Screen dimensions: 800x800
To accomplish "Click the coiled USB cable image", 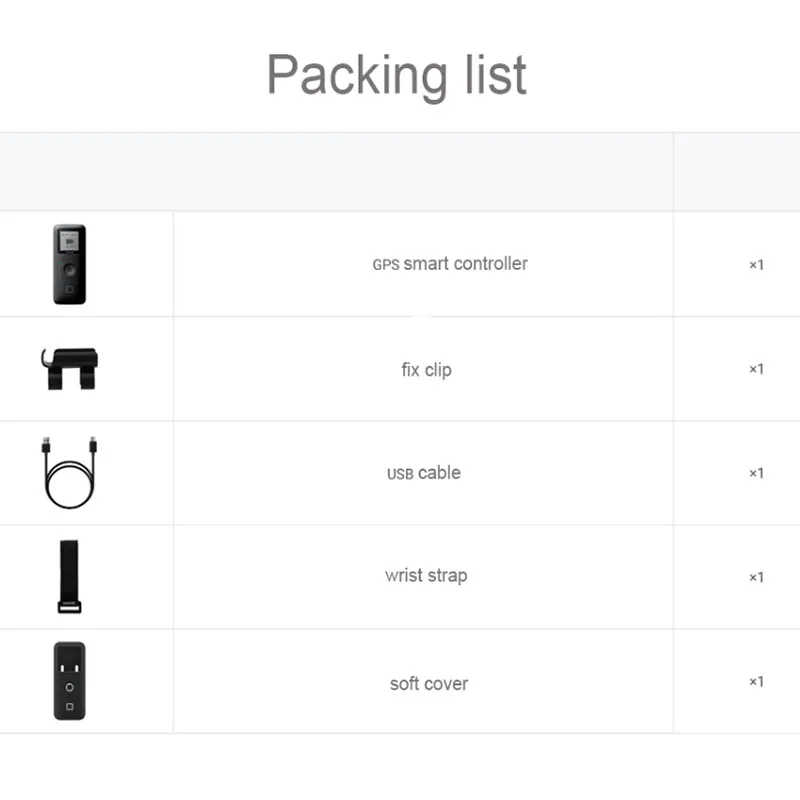I will pos(69,473).
